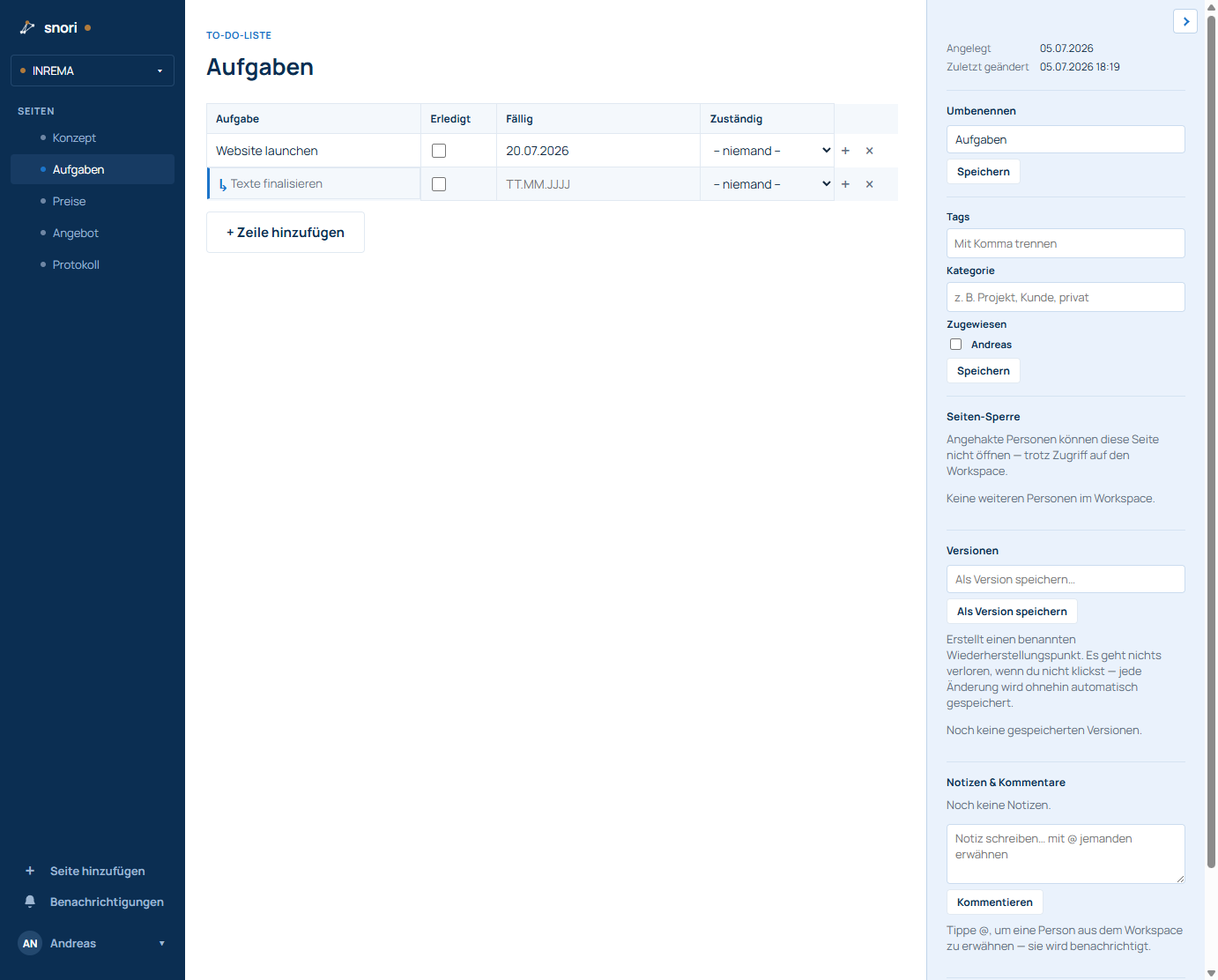1218x980 pixels.
Task: Collapse the right details panel with chevron
Action: (1185, 21)
